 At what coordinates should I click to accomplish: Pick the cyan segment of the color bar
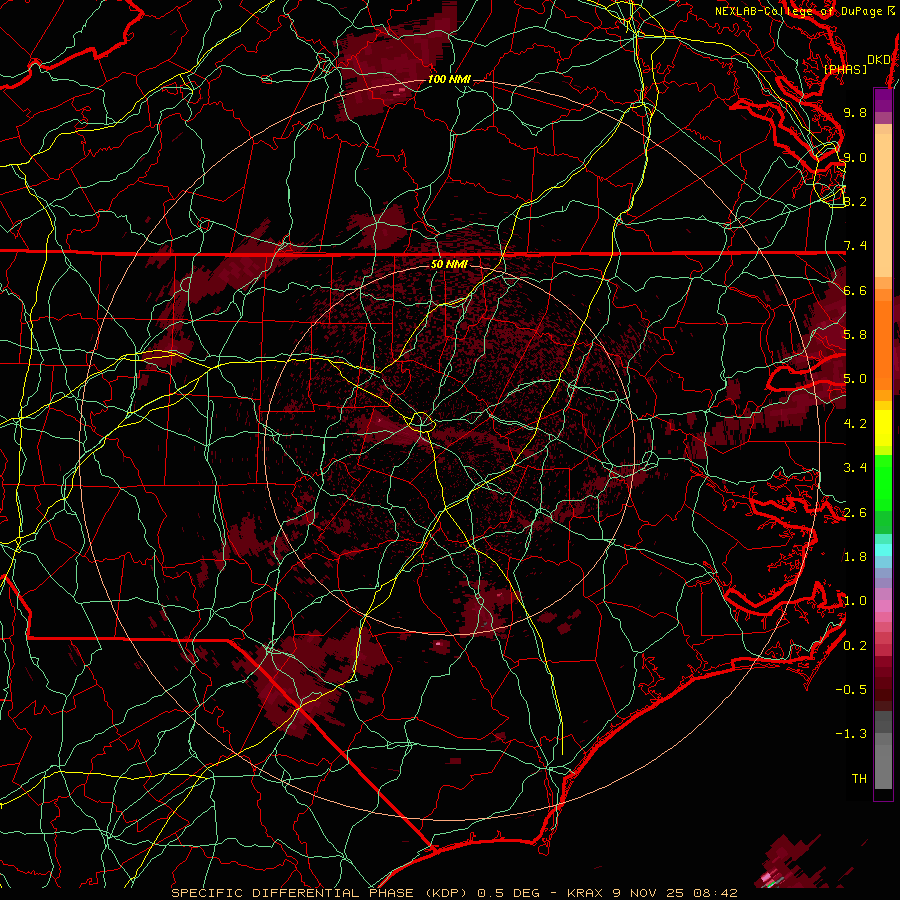pos(883,549)
